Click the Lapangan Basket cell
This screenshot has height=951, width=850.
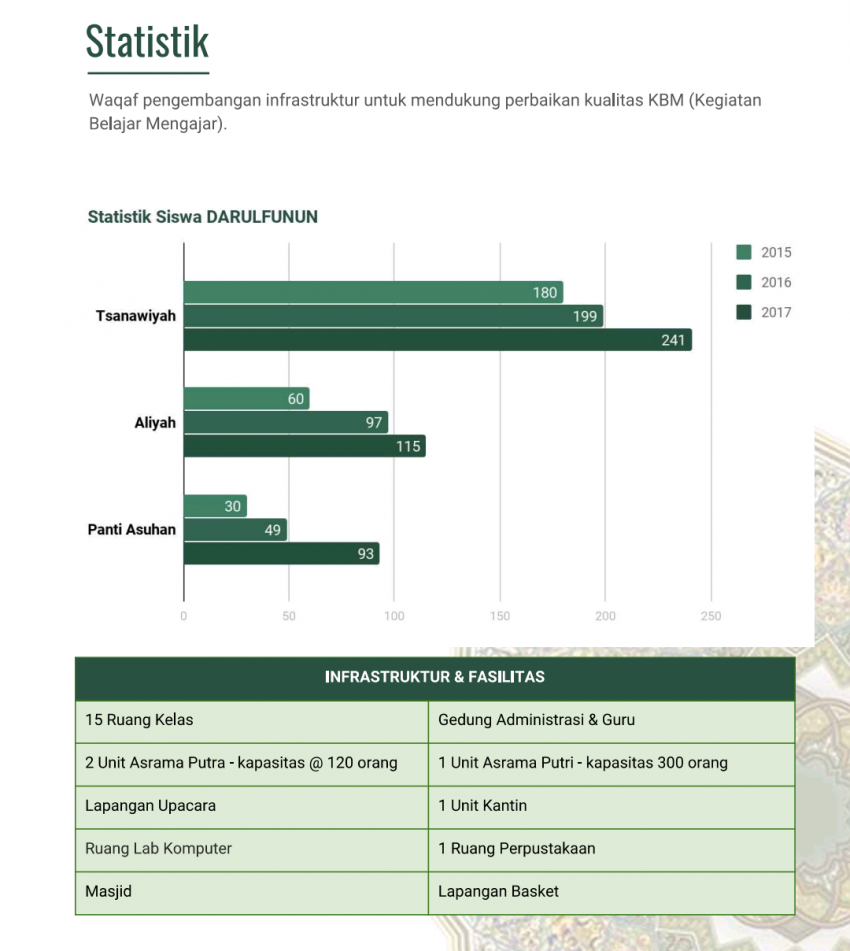[x=612, y=893]
